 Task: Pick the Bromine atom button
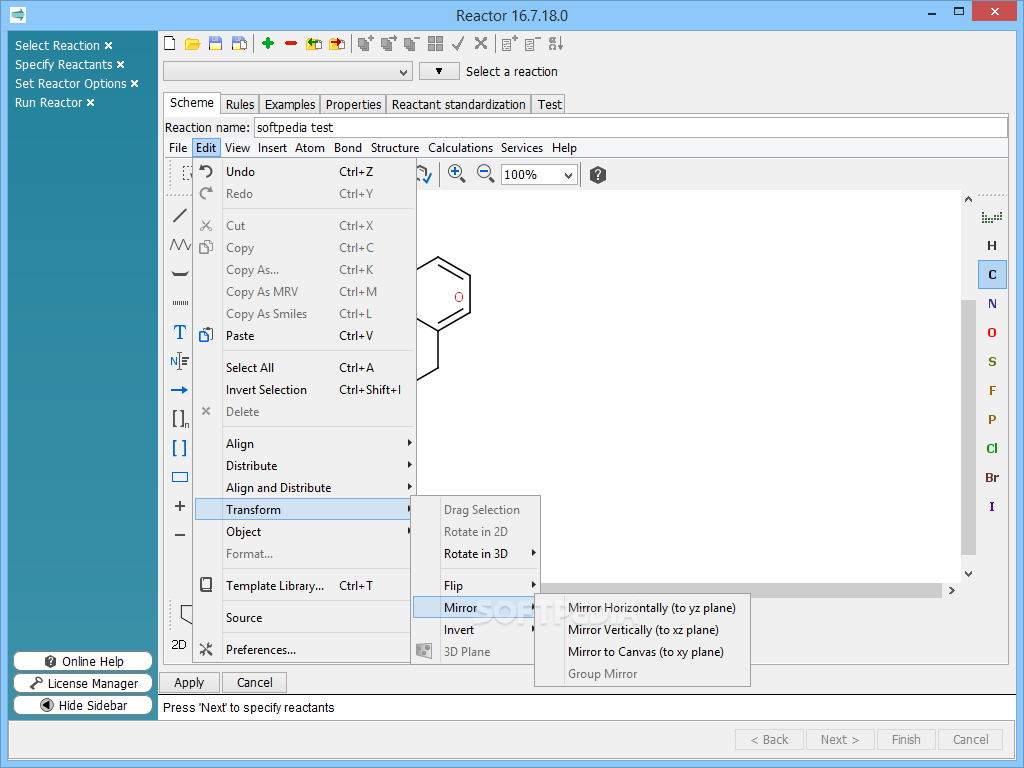(992, 477)
